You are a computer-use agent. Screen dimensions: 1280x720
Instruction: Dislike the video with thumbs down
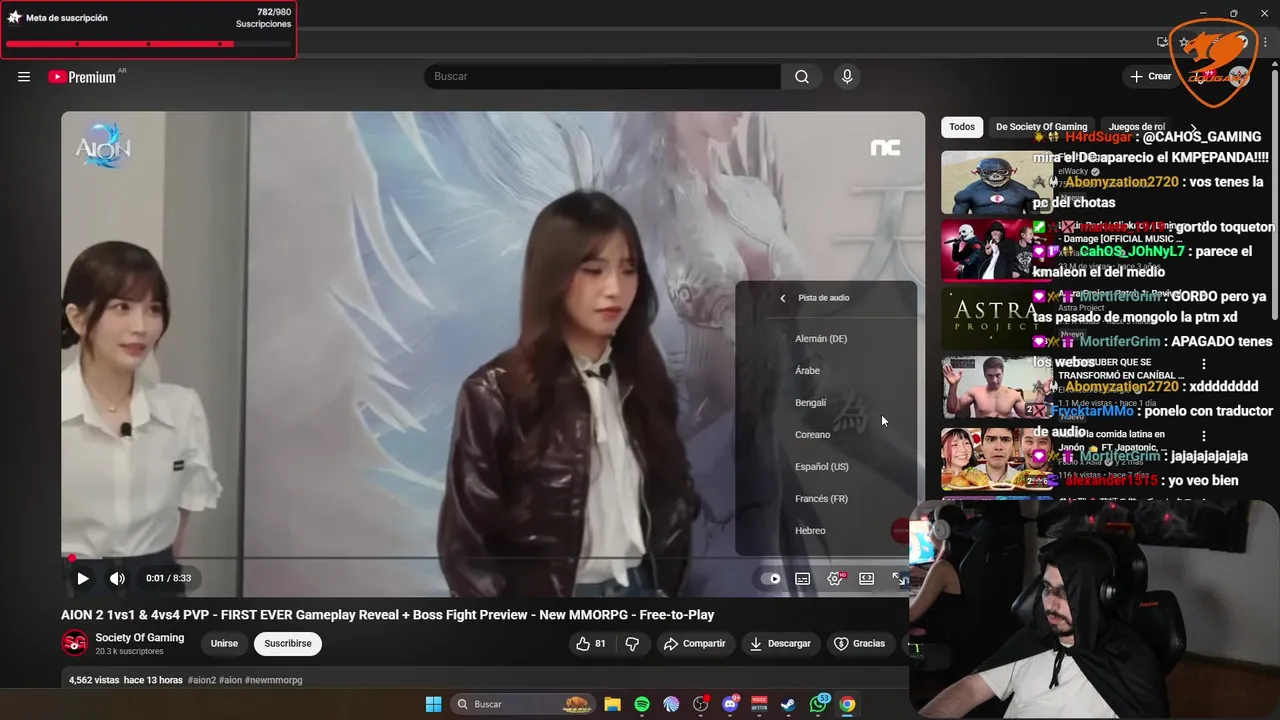tap(632, 644)
